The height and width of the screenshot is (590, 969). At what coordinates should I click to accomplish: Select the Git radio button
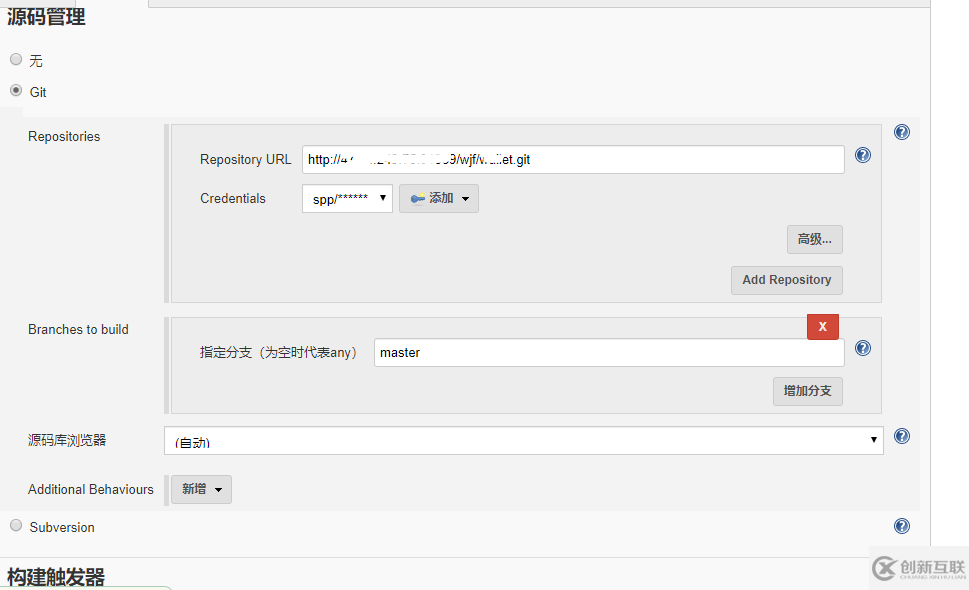coord(16,91)
